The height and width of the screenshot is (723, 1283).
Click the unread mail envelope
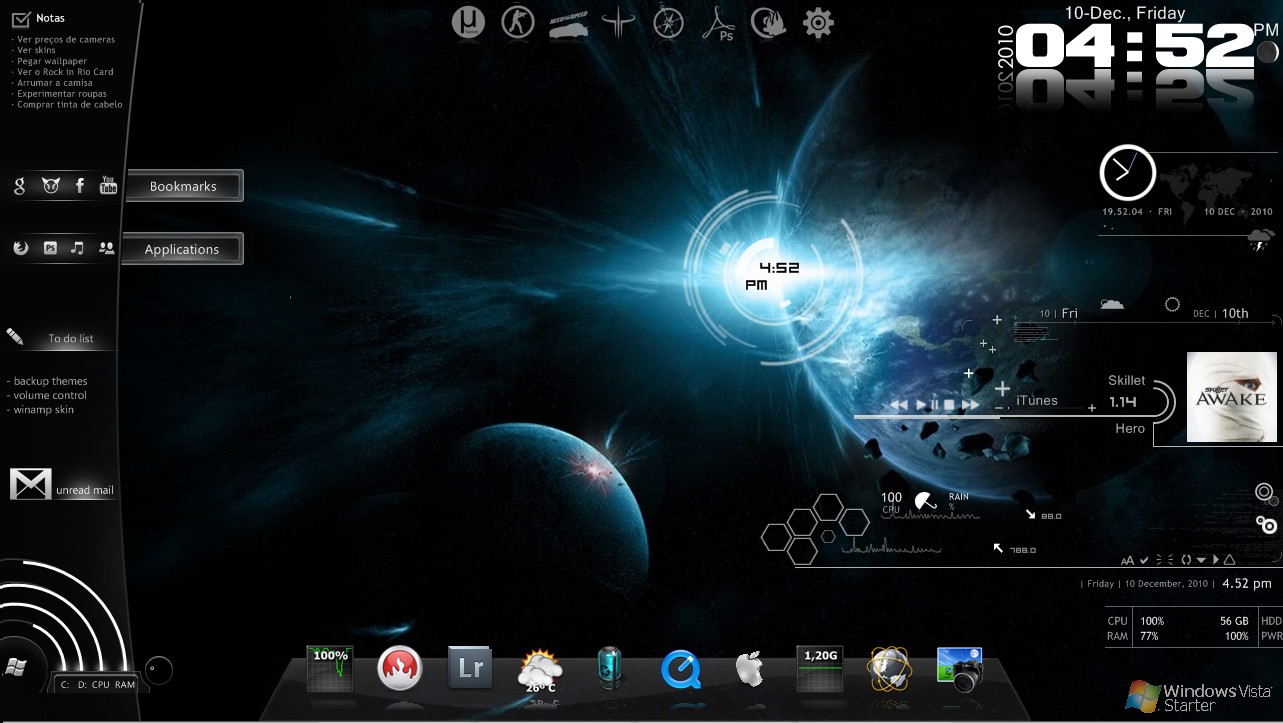(29, 483)
